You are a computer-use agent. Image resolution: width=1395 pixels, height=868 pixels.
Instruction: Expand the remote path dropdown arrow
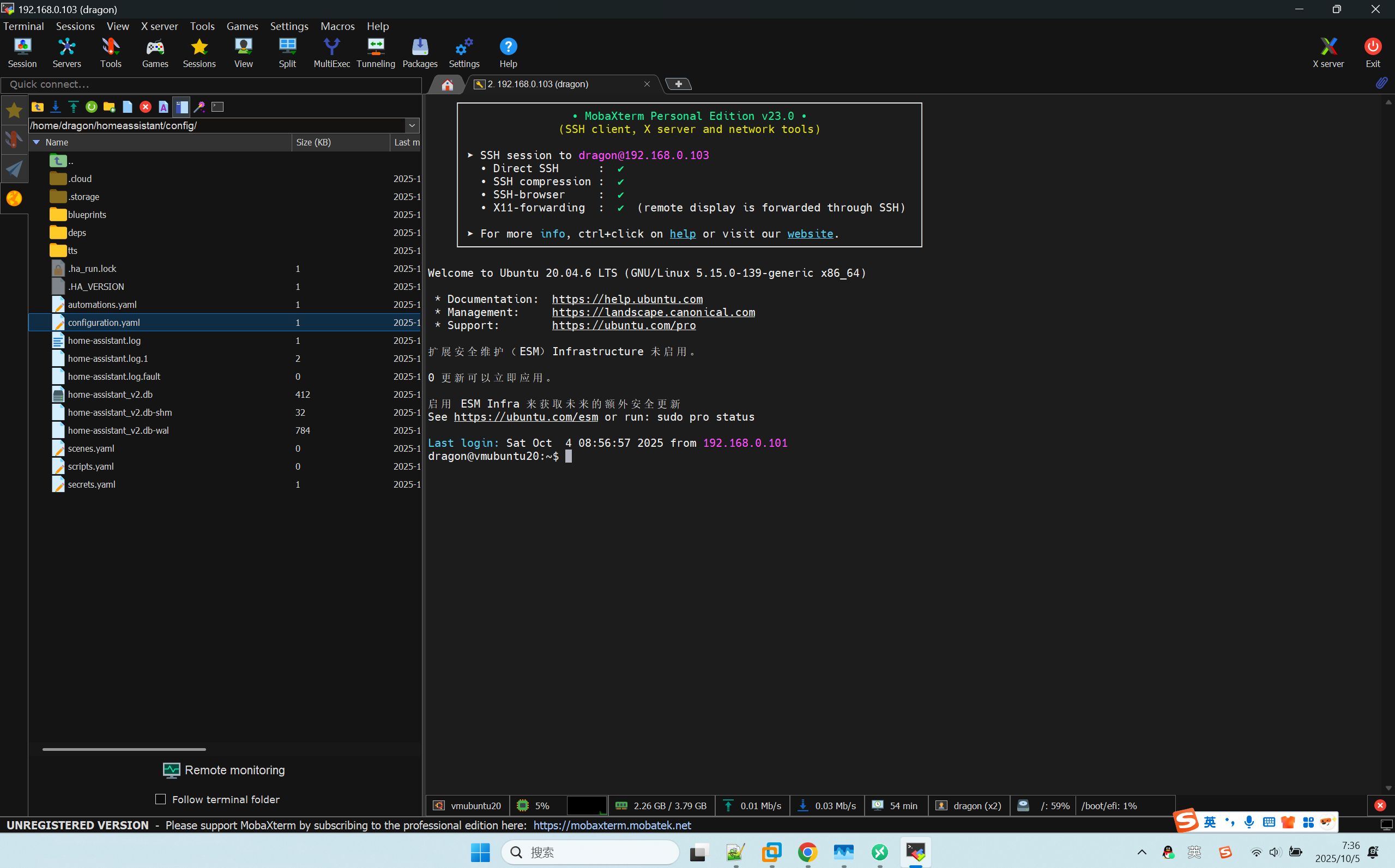412,125
